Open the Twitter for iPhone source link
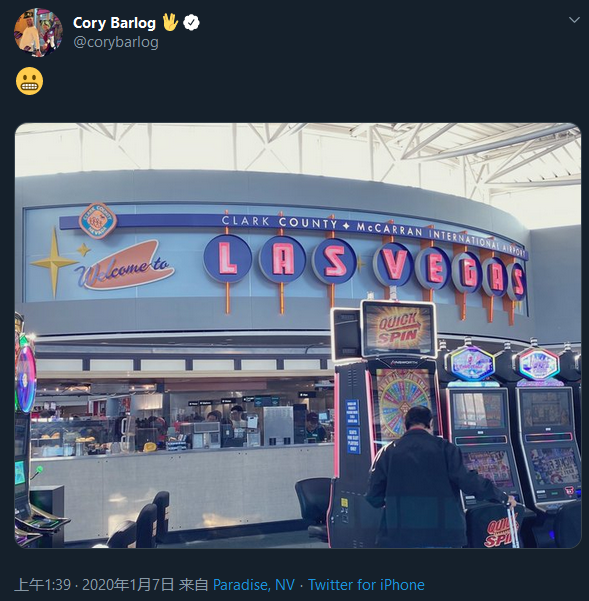The height and width of the screenshot is (601, 589). click(366, 585)
